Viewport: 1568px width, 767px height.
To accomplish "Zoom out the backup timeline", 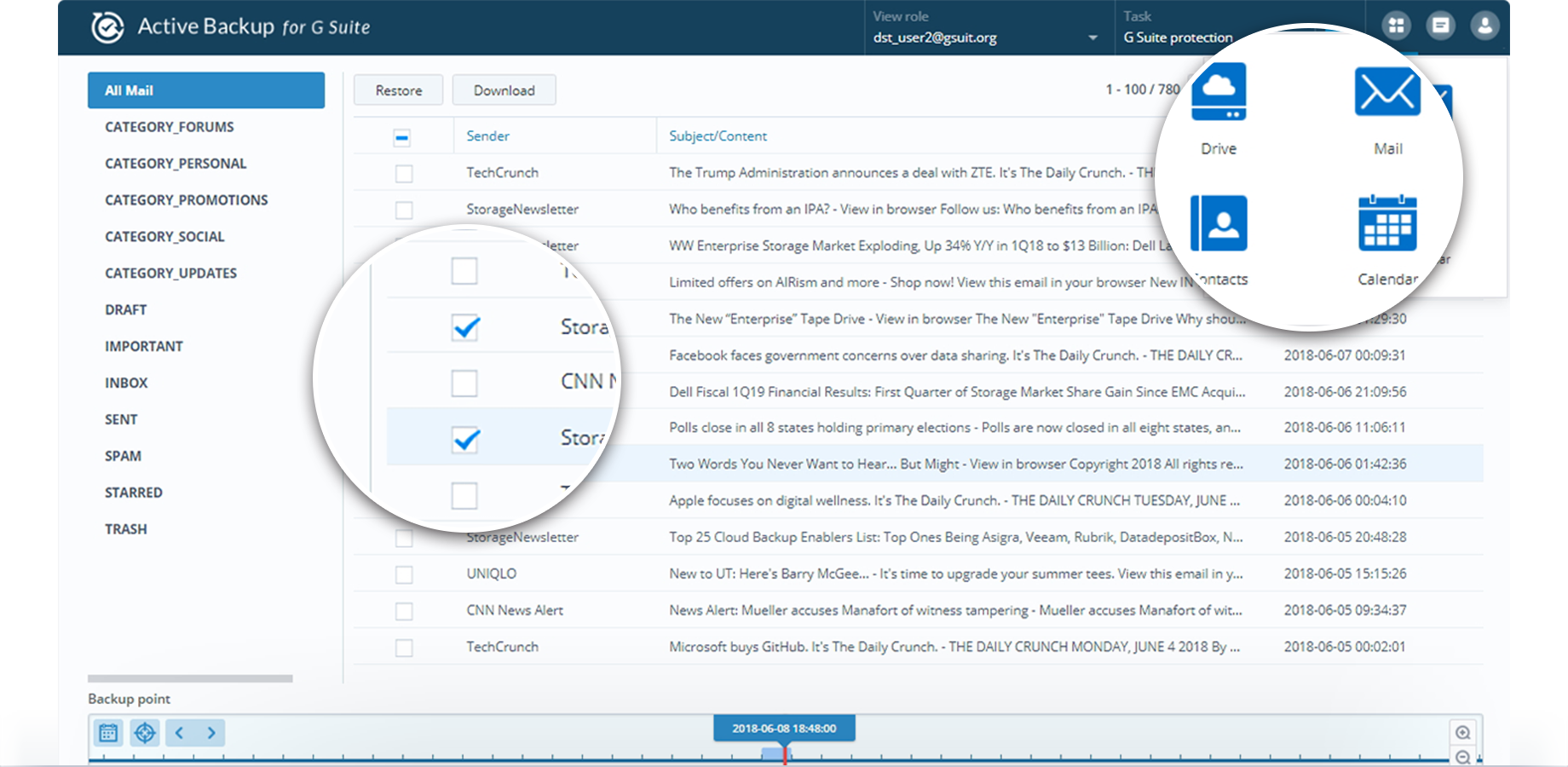I will point(1463,757).
